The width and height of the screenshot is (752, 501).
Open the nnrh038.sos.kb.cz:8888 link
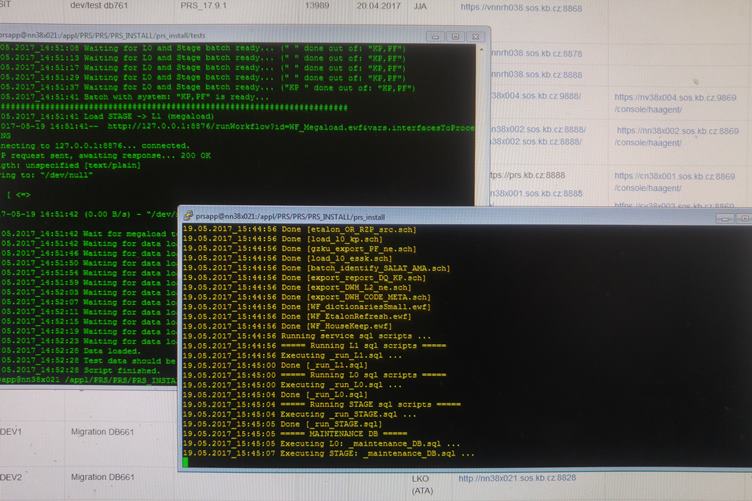click(537, 74)
